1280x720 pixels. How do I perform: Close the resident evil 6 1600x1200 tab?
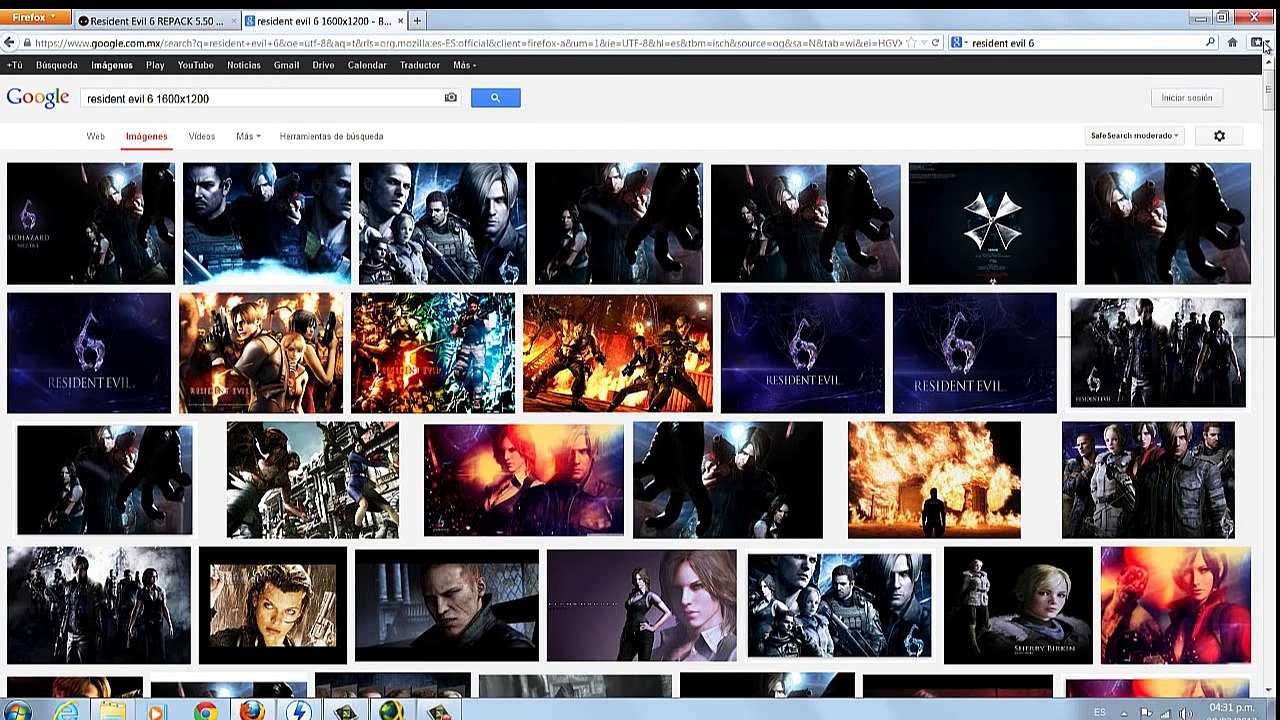coord(400,21)
